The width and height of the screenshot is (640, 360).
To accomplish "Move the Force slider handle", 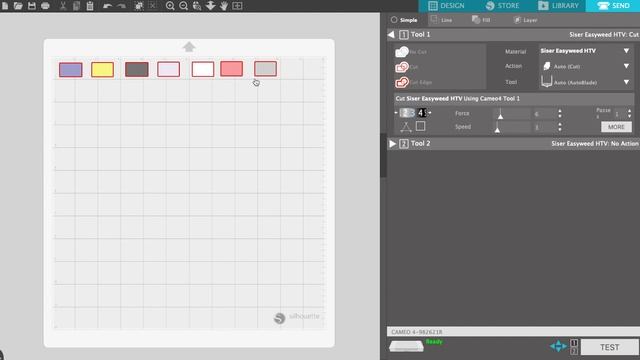I will [500, 116].
